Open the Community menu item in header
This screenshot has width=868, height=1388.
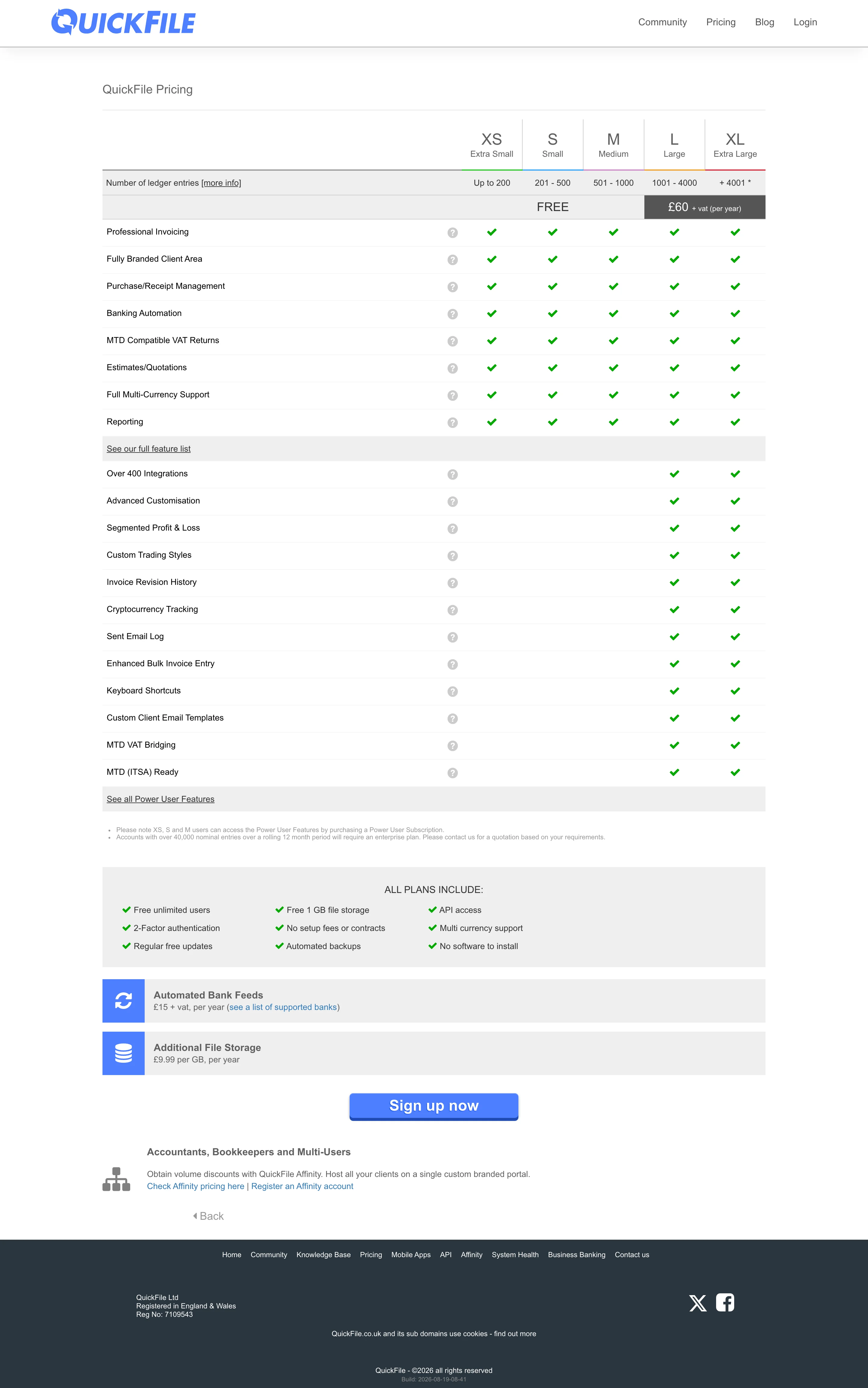[x=662, y=22]
